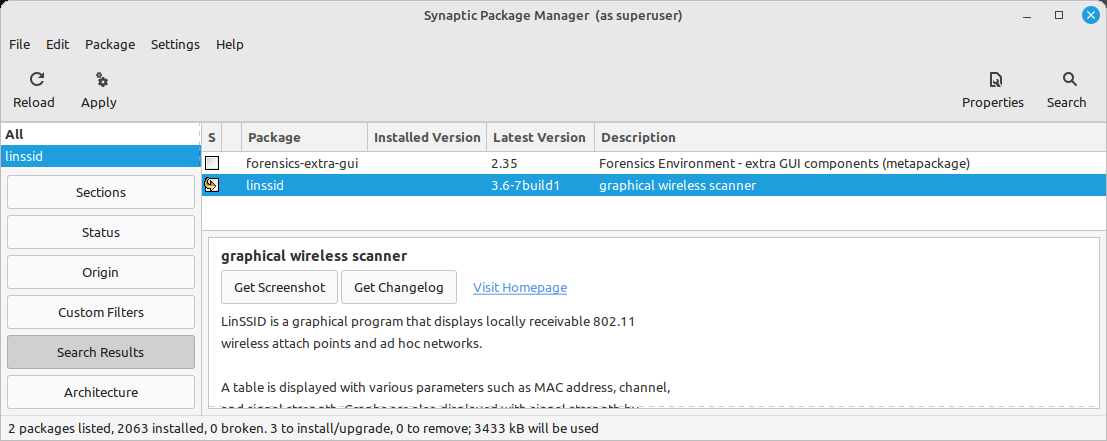
Task: Click Get Screenshot button
Action: point(279,287)
